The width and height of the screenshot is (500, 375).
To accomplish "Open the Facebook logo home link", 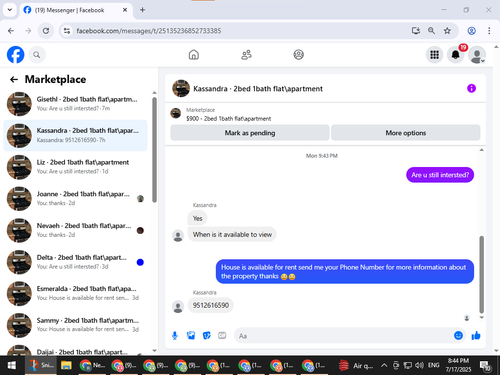I will tap(15, 55).
